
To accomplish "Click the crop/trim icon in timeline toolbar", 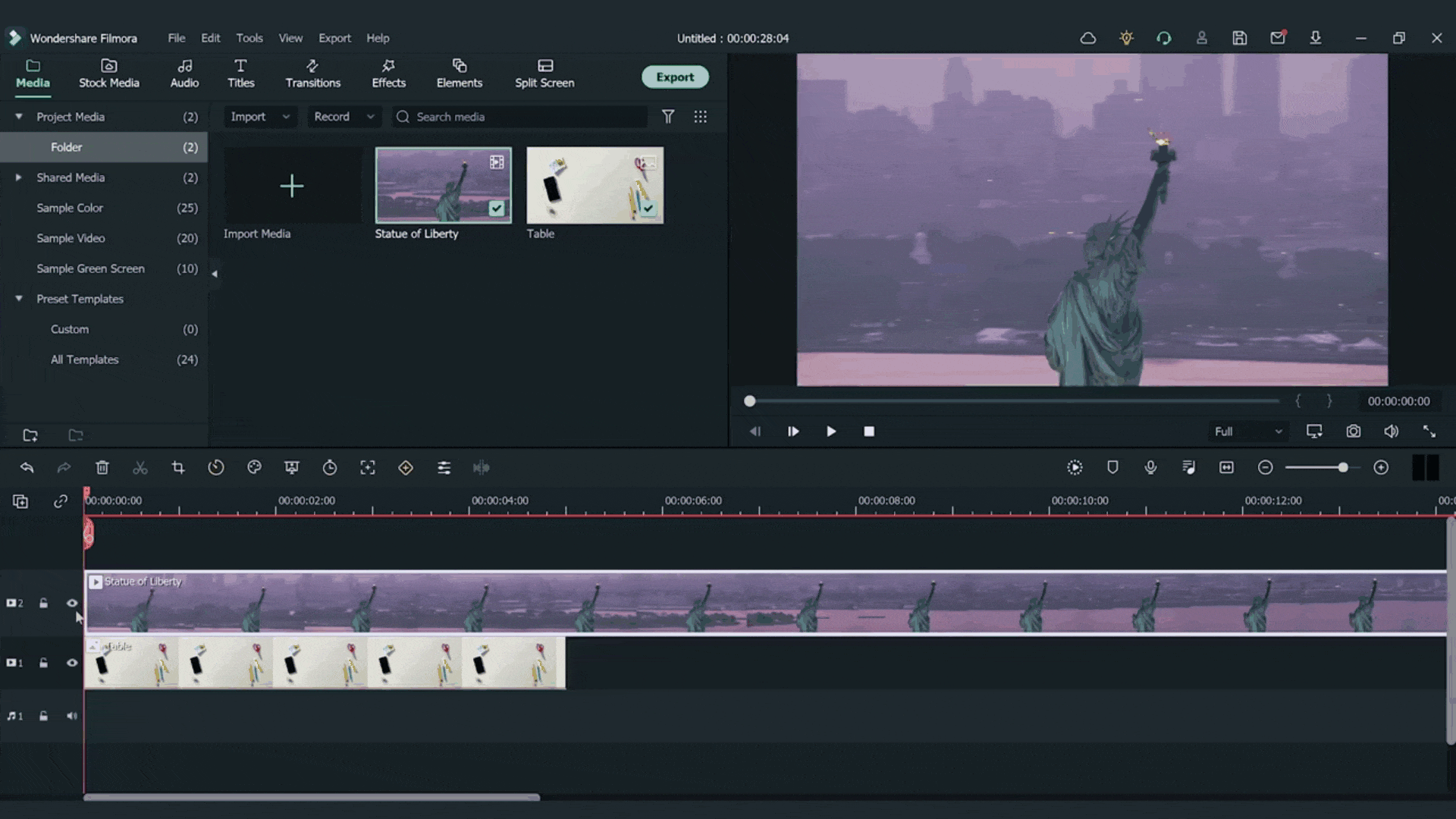I will (x=178, y=467).
